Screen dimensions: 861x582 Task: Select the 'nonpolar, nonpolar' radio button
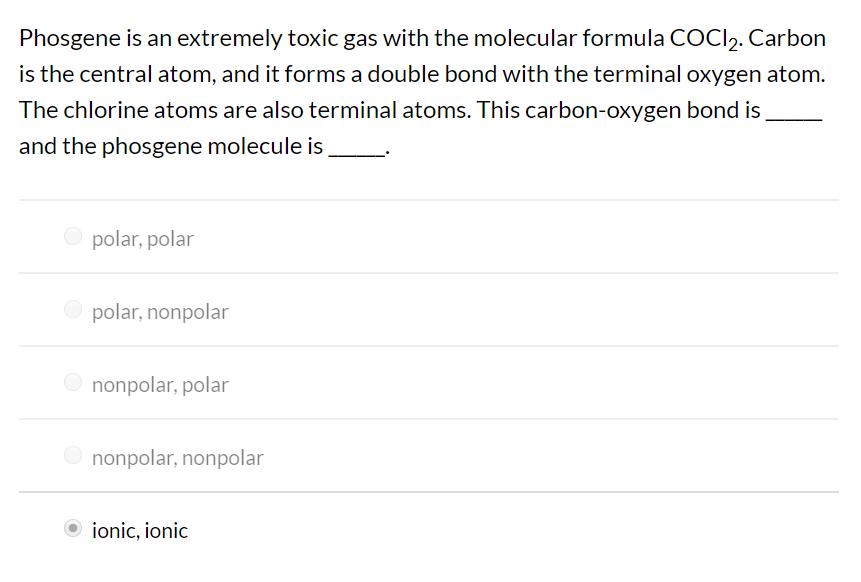72,455
